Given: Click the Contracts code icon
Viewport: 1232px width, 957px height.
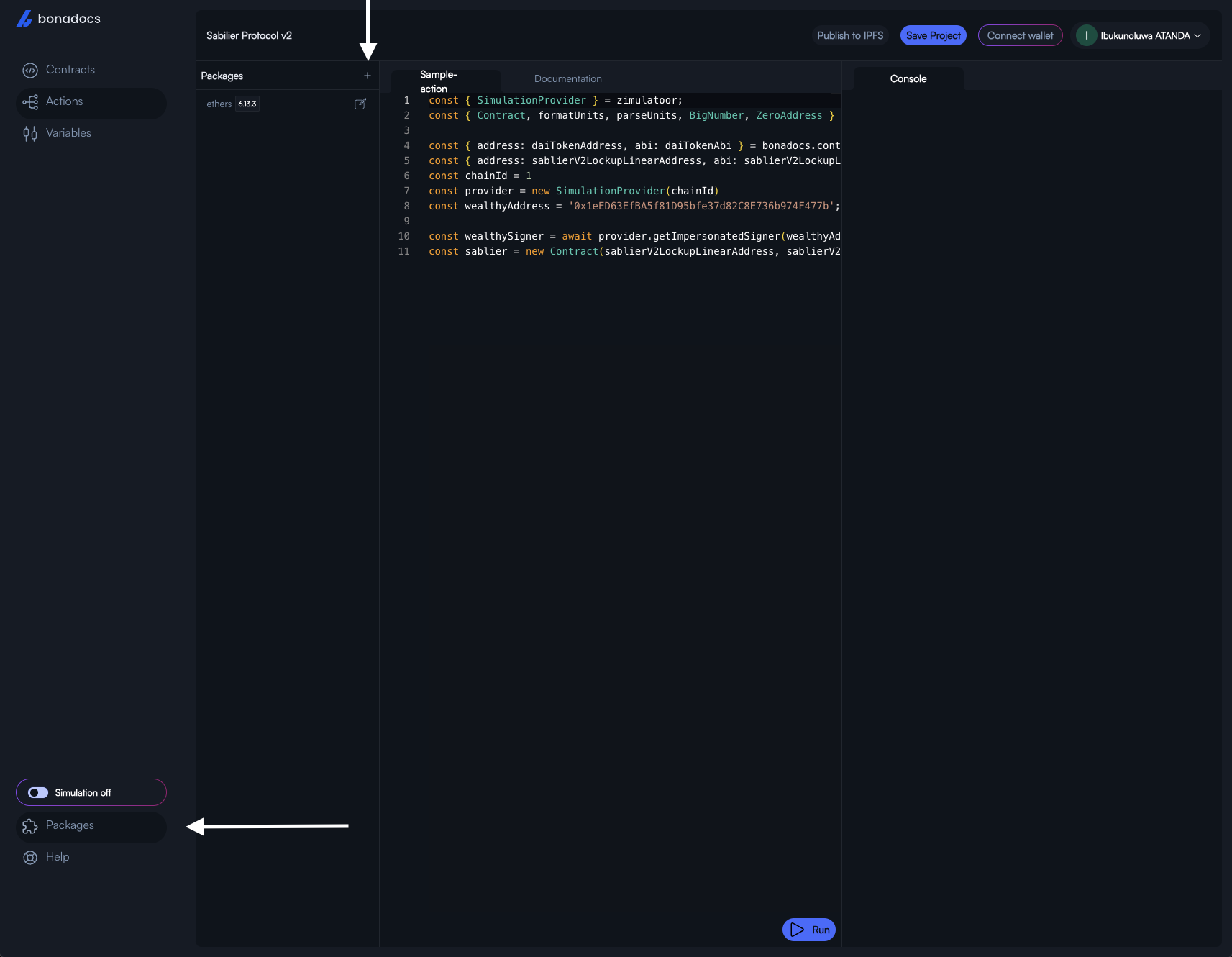Looking at the screenshot, I should (30, 70).
